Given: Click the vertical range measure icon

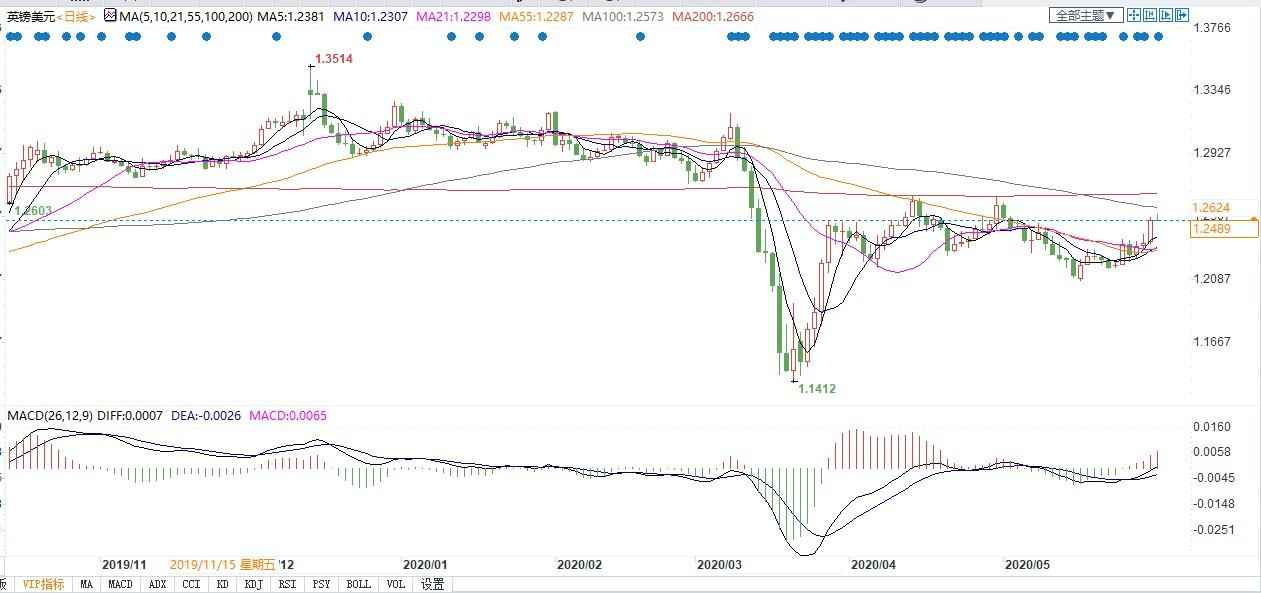Looking at the screenshot, I should coord(1150,15).
